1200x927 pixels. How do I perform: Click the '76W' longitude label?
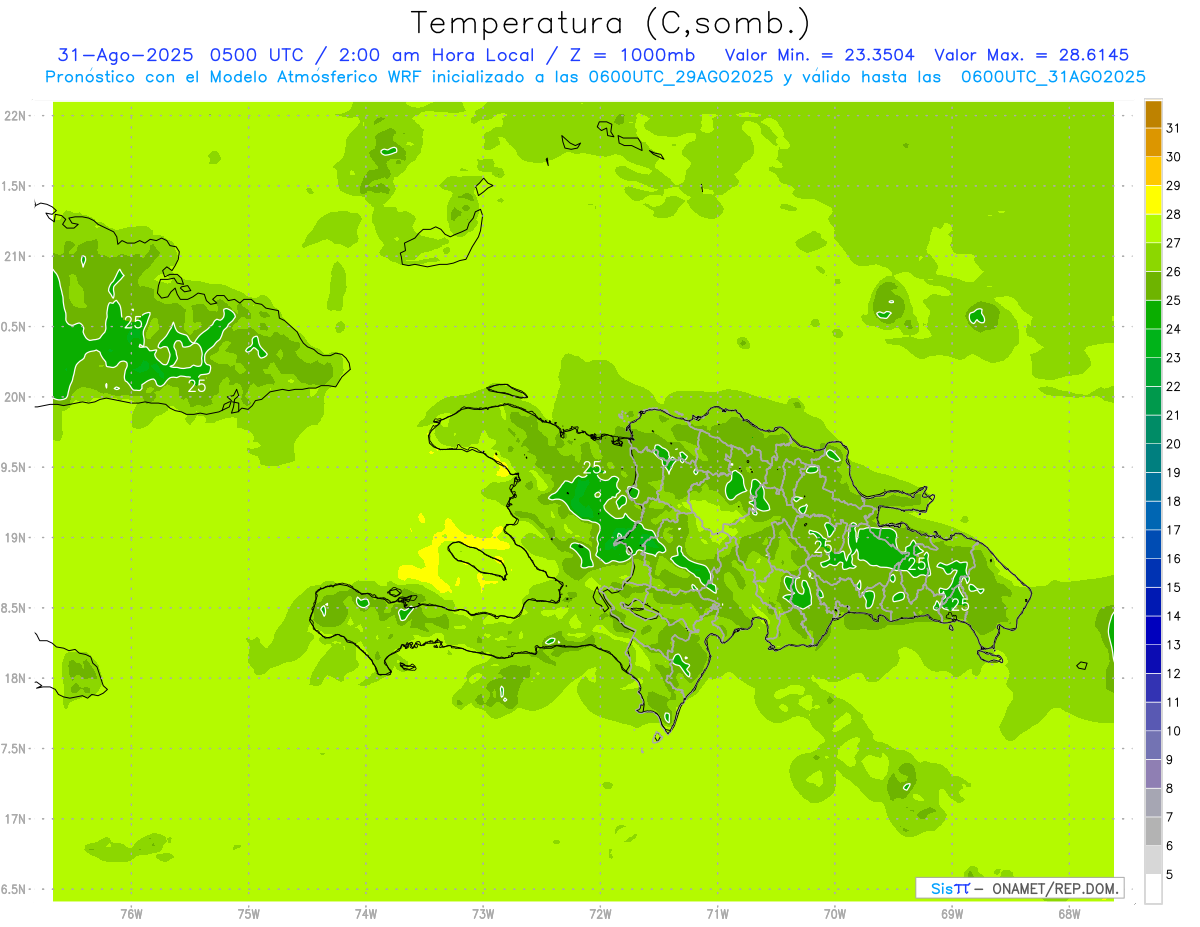(131, 914)
